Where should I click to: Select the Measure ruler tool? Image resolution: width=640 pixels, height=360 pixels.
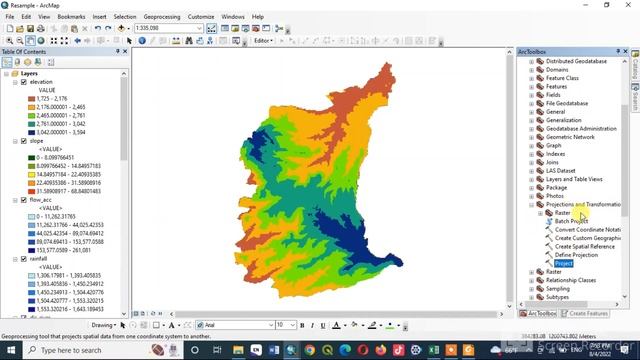[x=176, y=41]
